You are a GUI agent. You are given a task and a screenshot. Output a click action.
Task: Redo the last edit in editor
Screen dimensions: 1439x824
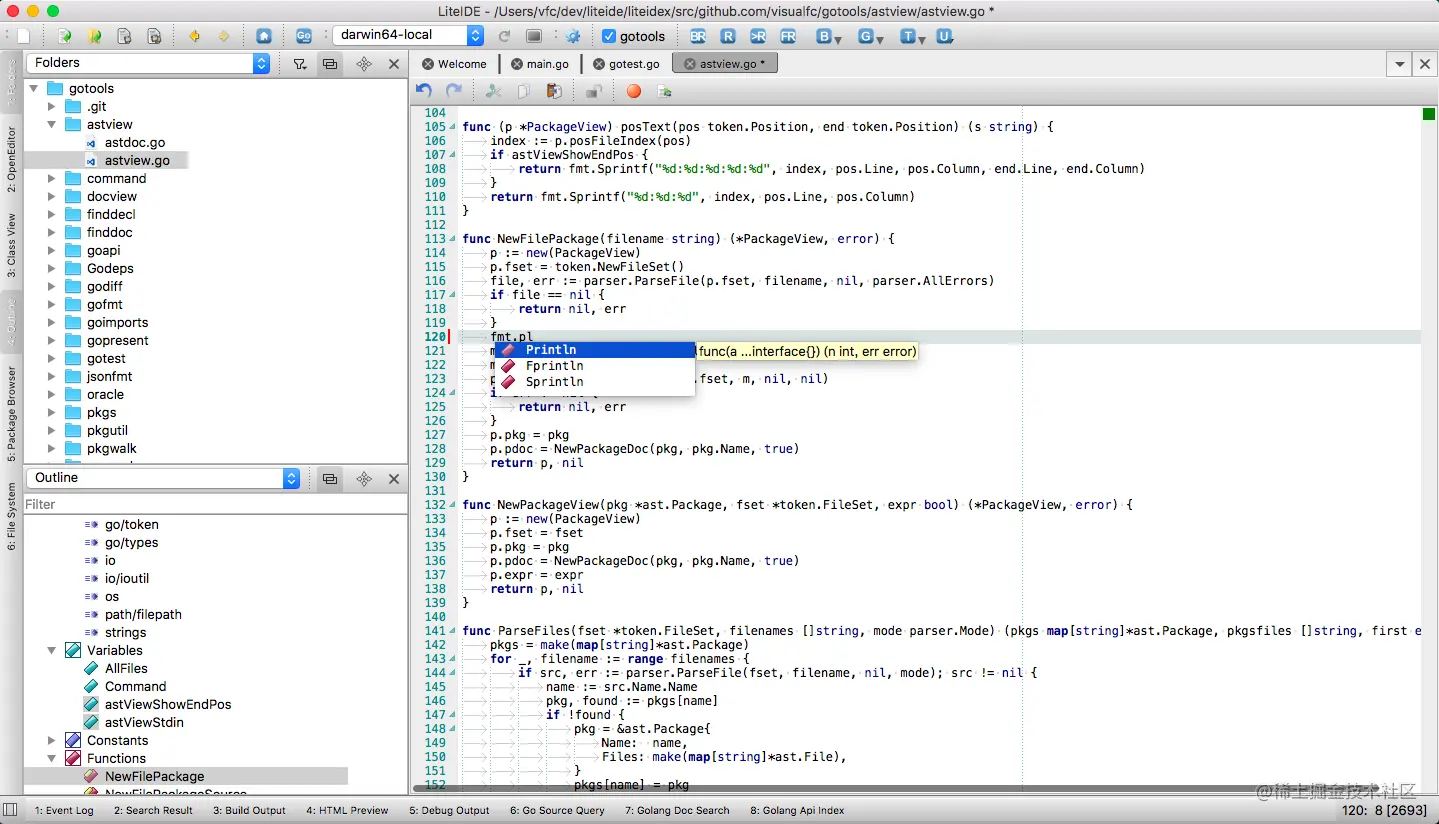tap(454, 91)
